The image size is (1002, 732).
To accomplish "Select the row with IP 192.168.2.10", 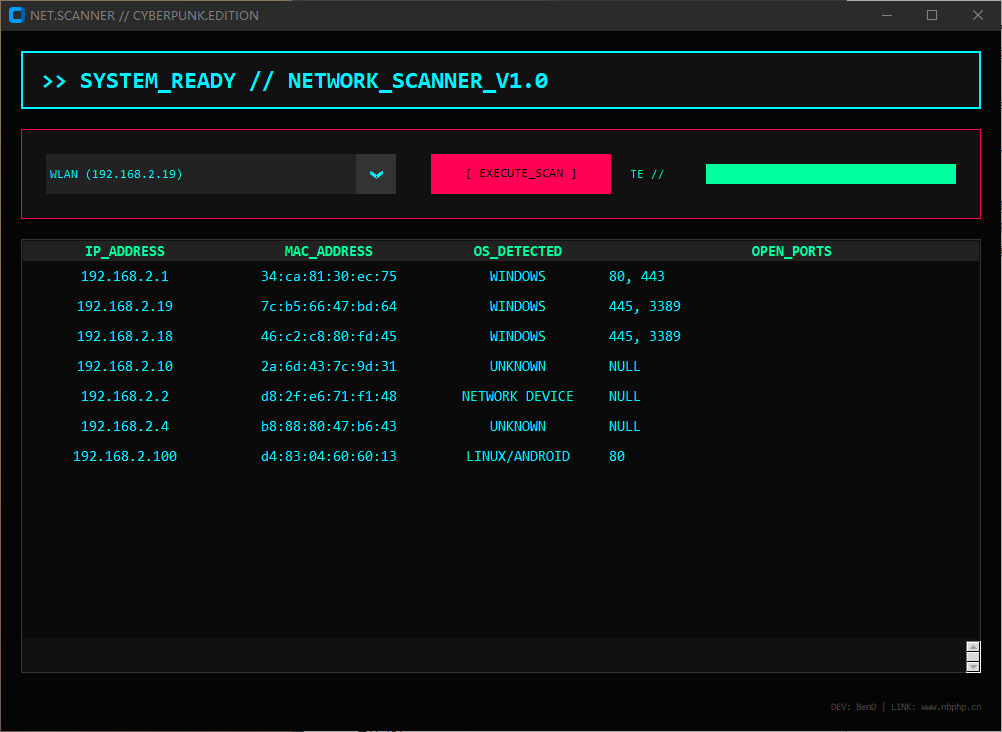I will (x=500, y=366).
